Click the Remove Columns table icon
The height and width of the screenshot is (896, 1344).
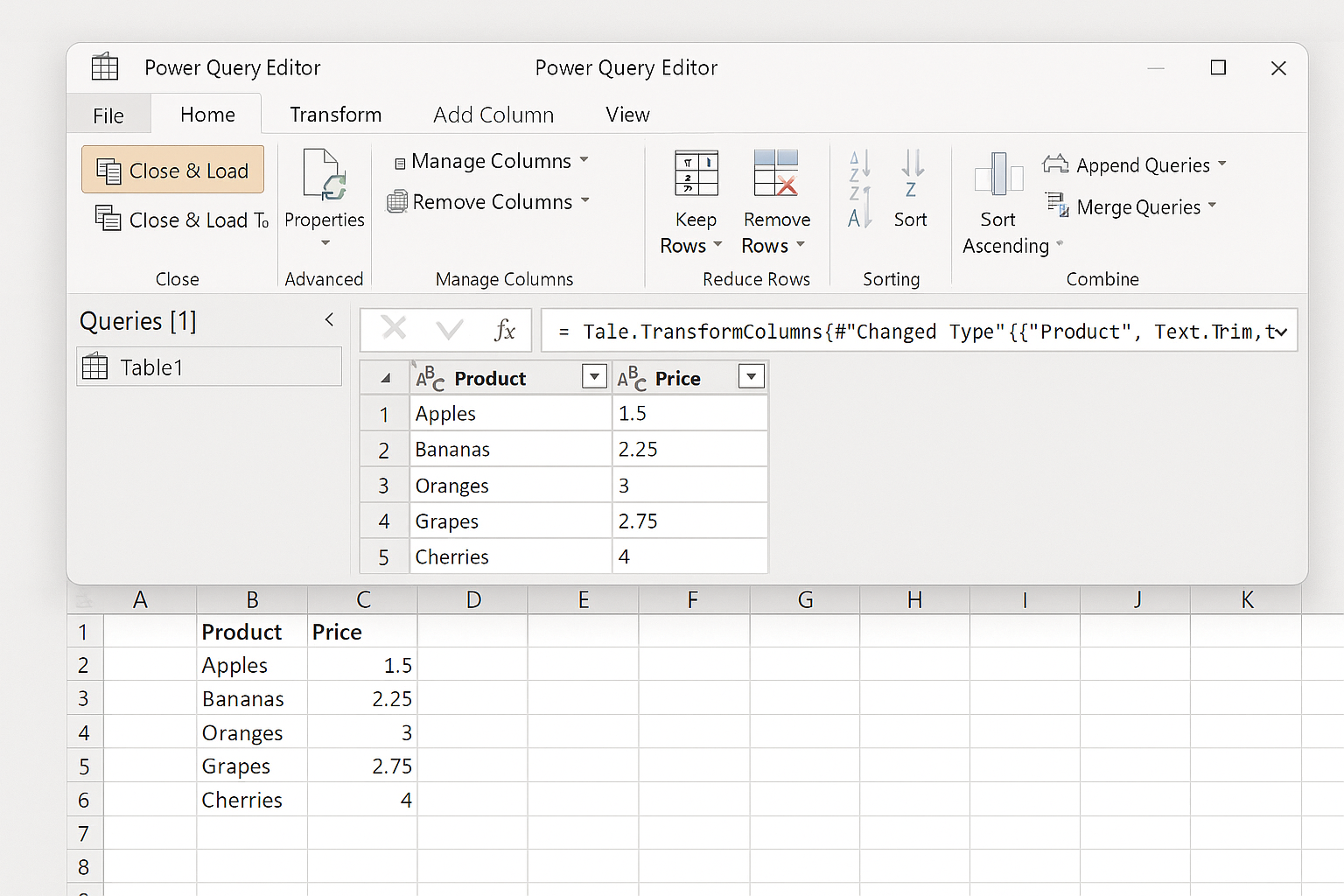[x=397, y=202]
